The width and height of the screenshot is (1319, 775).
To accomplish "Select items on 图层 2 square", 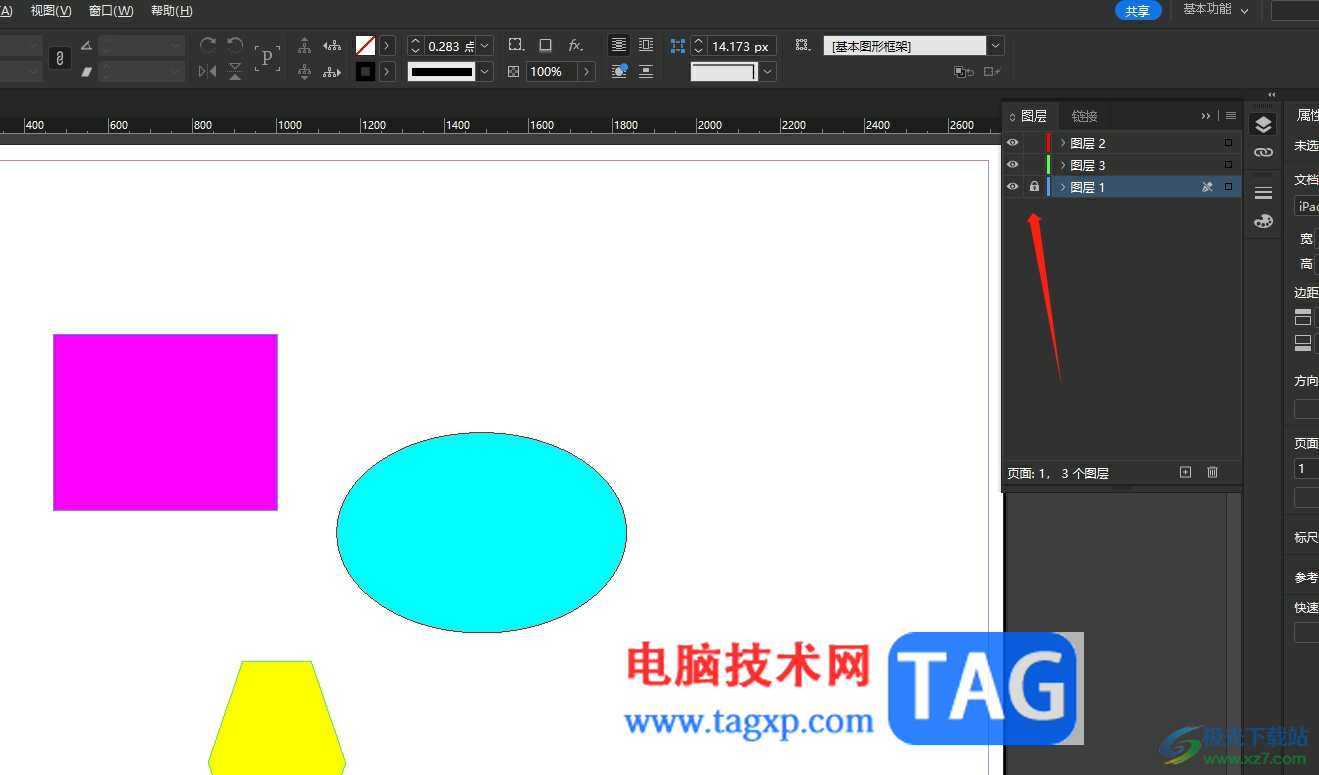I will tap(1228, 143).
